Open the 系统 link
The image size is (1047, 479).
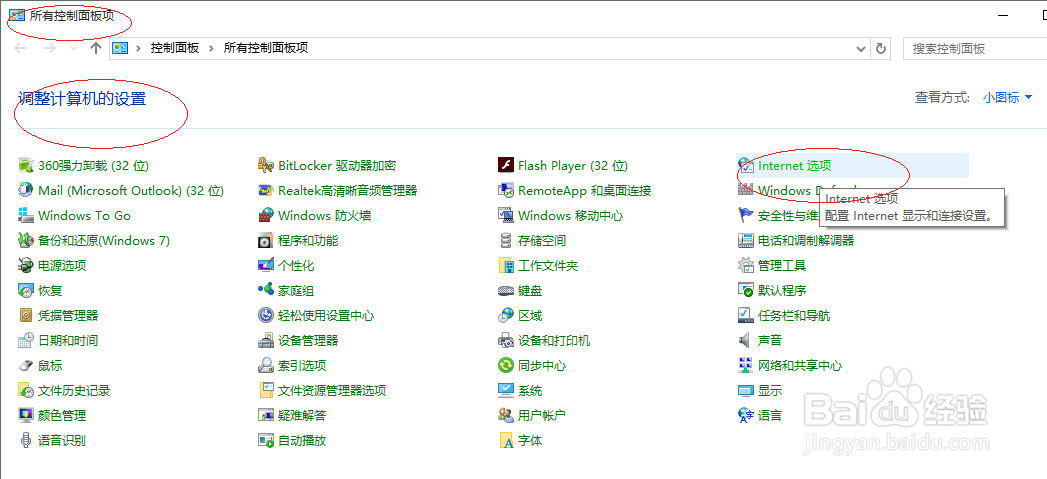(530, 390)
